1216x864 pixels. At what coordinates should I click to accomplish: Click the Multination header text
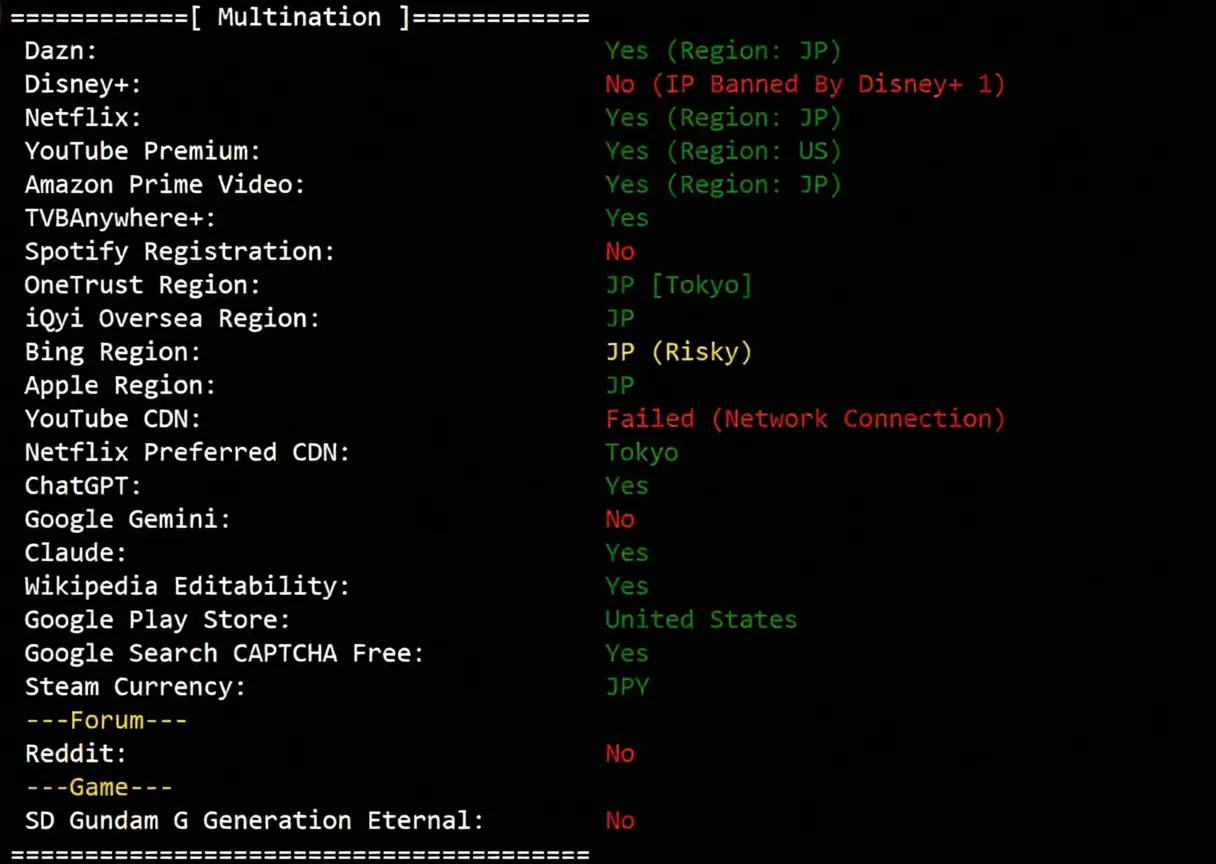coord(300,17)
